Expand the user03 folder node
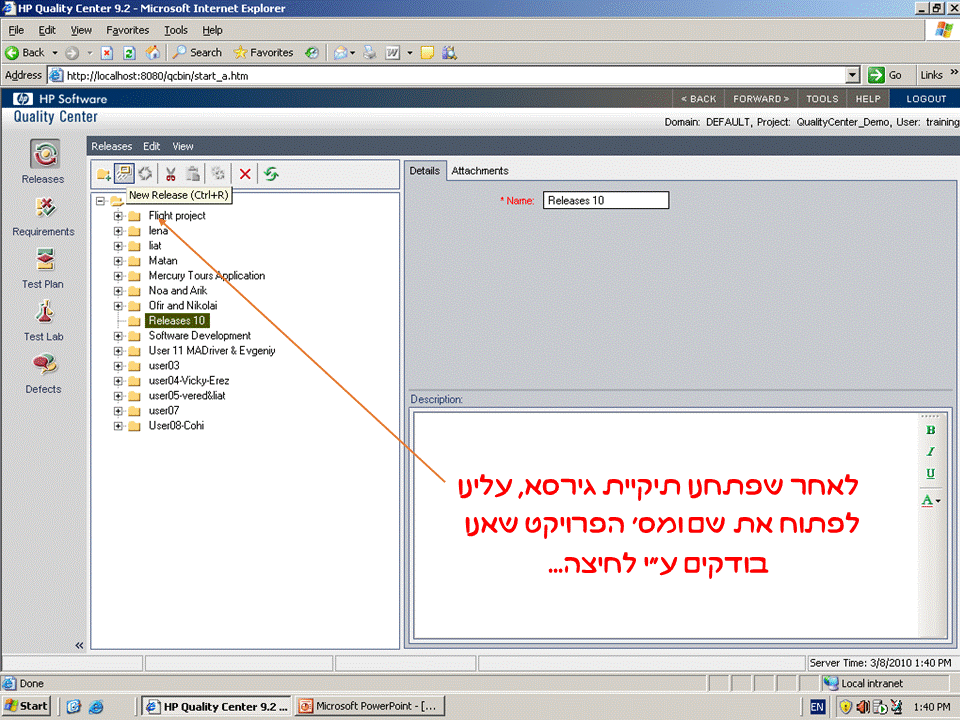Screen dimensions: 960x720 pyautogui.click(x=118, y=366)
